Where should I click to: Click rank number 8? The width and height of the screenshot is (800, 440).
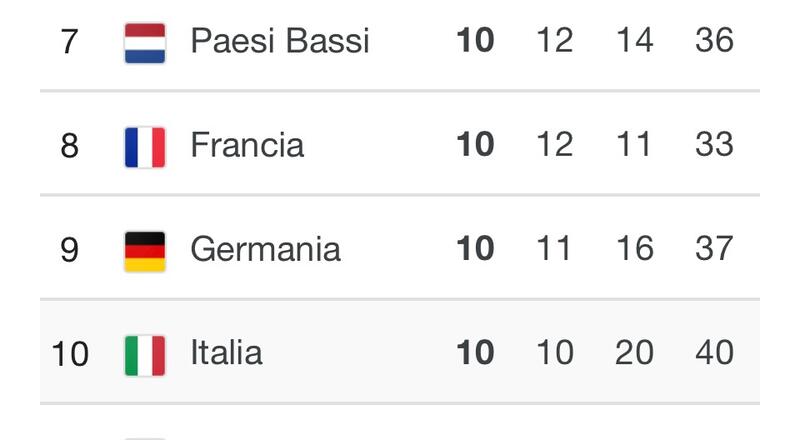point(69,146)
